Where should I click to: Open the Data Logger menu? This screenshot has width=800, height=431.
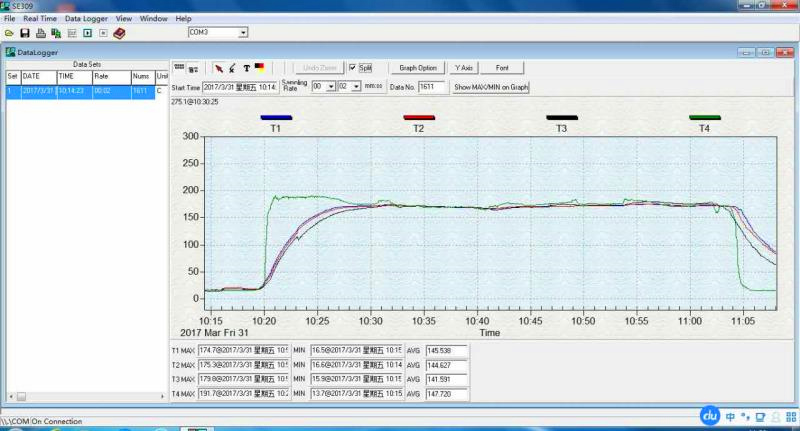[86, 18]
